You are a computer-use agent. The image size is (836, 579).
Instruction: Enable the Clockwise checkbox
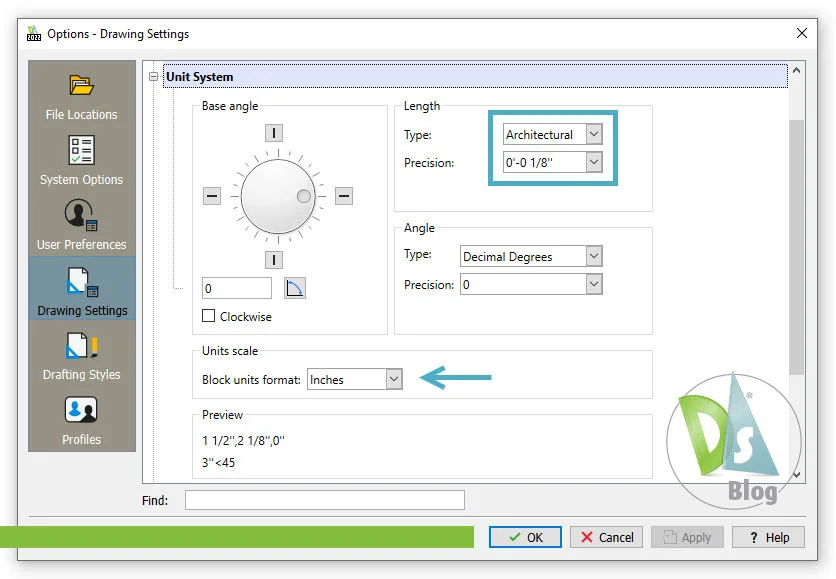[x=209, y=316]
